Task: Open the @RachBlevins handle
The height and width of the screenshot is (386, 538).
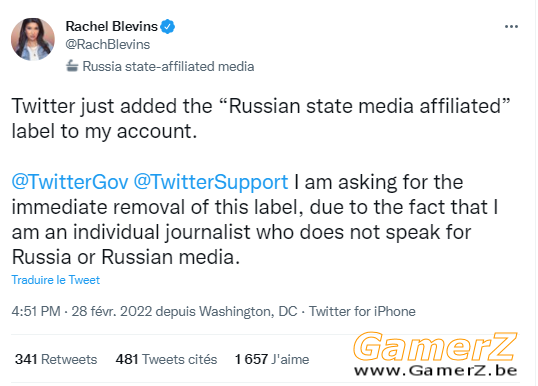Action: pyautogui.click(x=108, y=44)
